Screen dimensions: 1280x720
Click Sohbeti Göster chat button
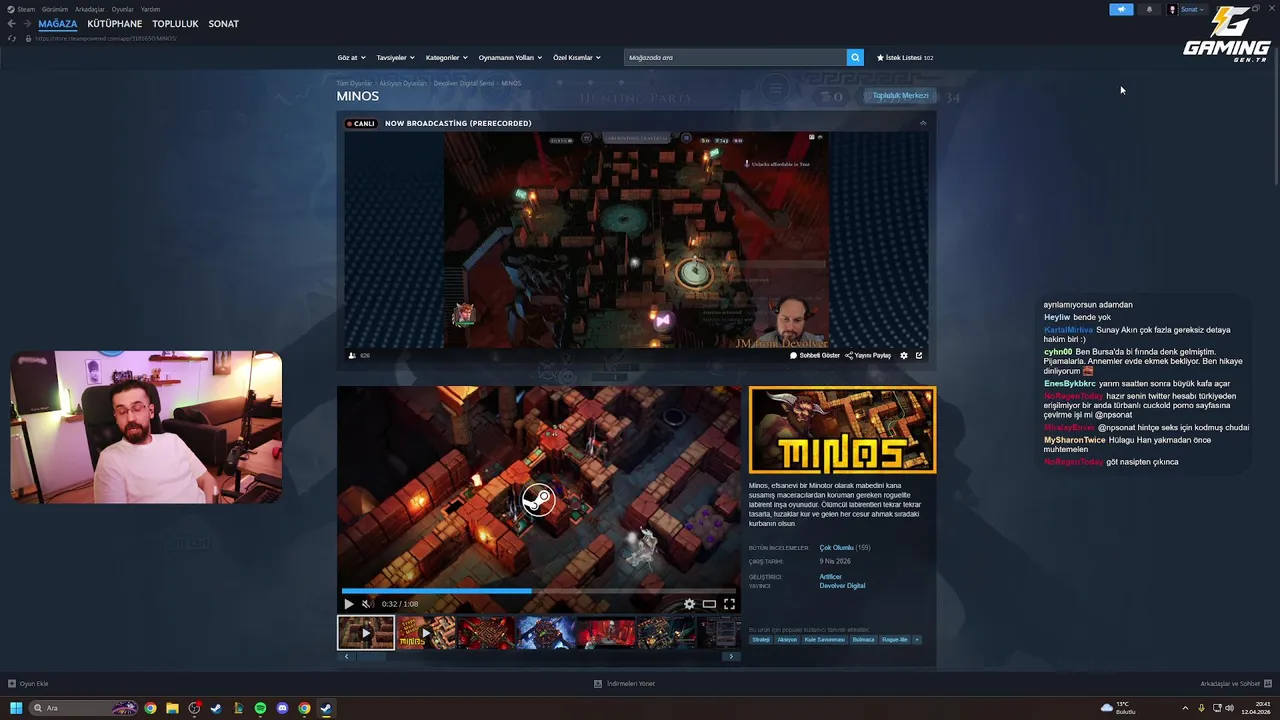coord(815,355)
